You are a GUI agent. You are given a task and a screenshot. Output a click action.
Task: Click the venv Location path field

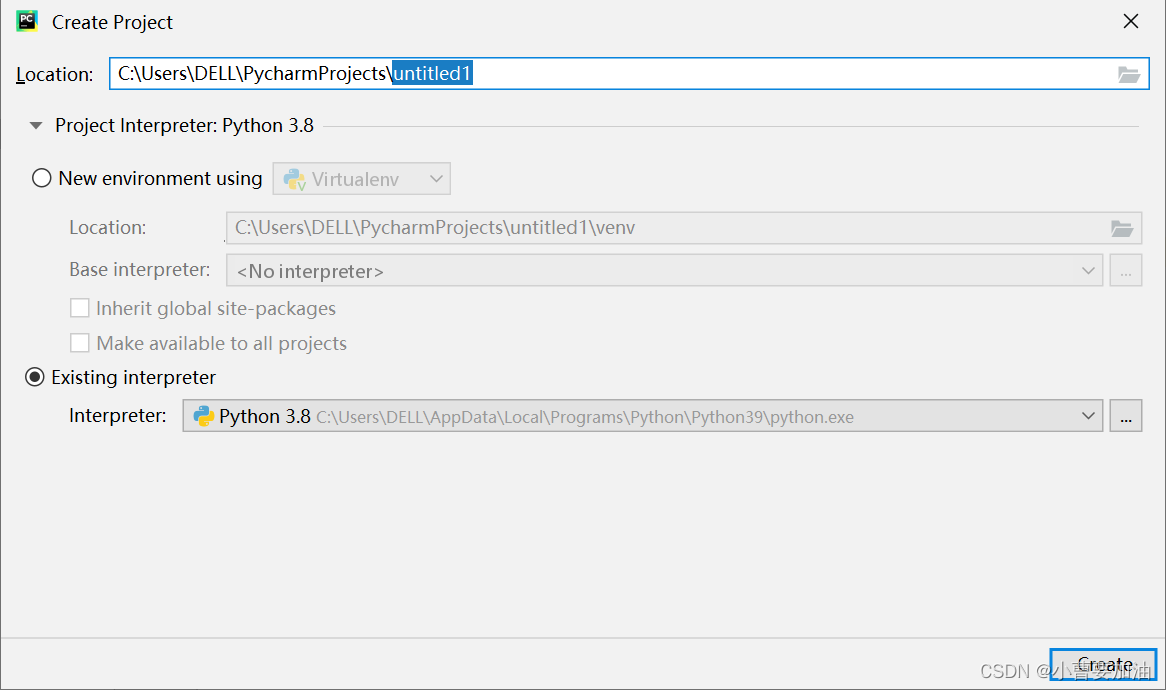point(683,228)
